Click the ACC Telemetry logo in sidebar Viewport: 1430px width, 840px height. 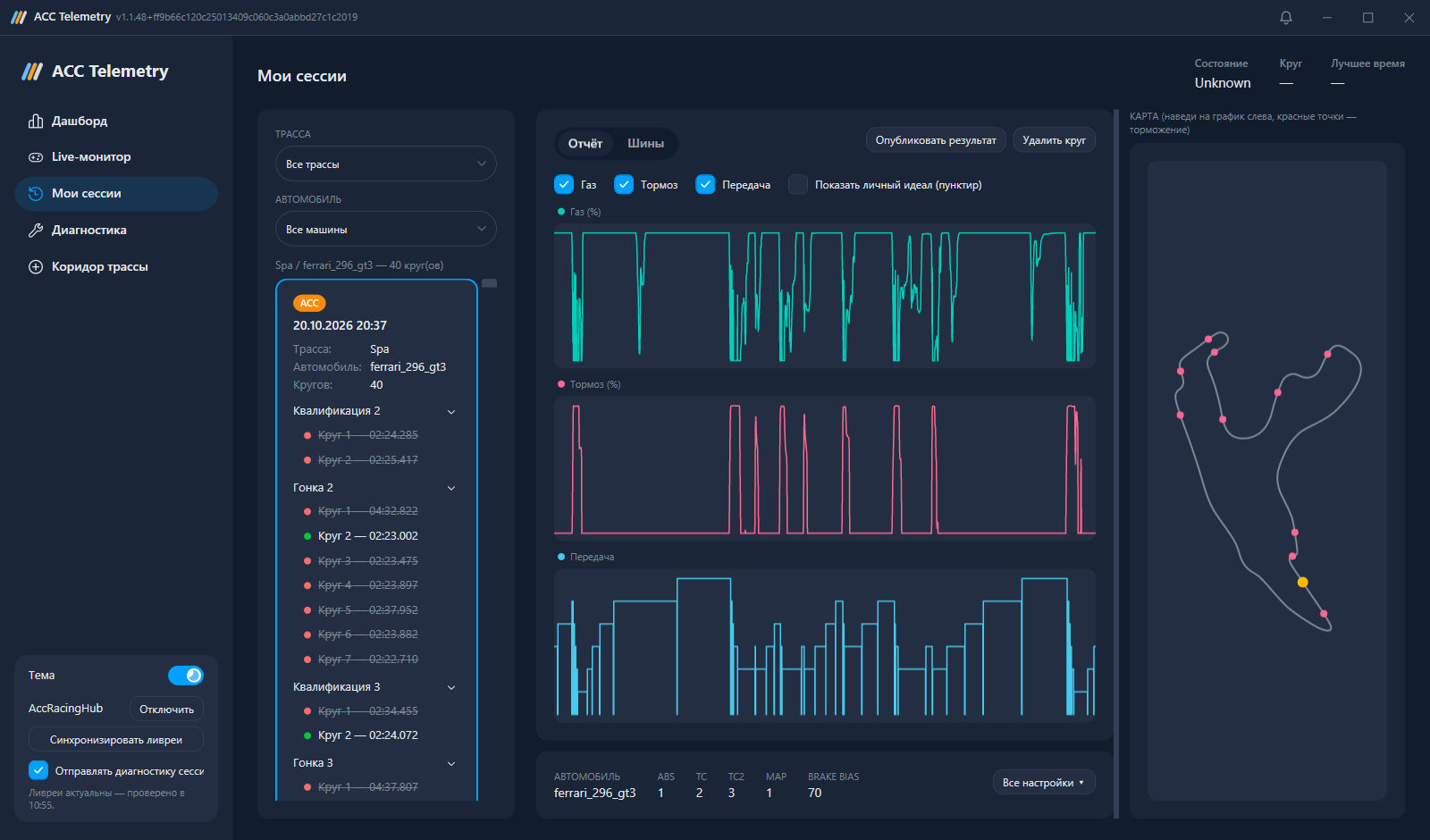click(32, 71)
